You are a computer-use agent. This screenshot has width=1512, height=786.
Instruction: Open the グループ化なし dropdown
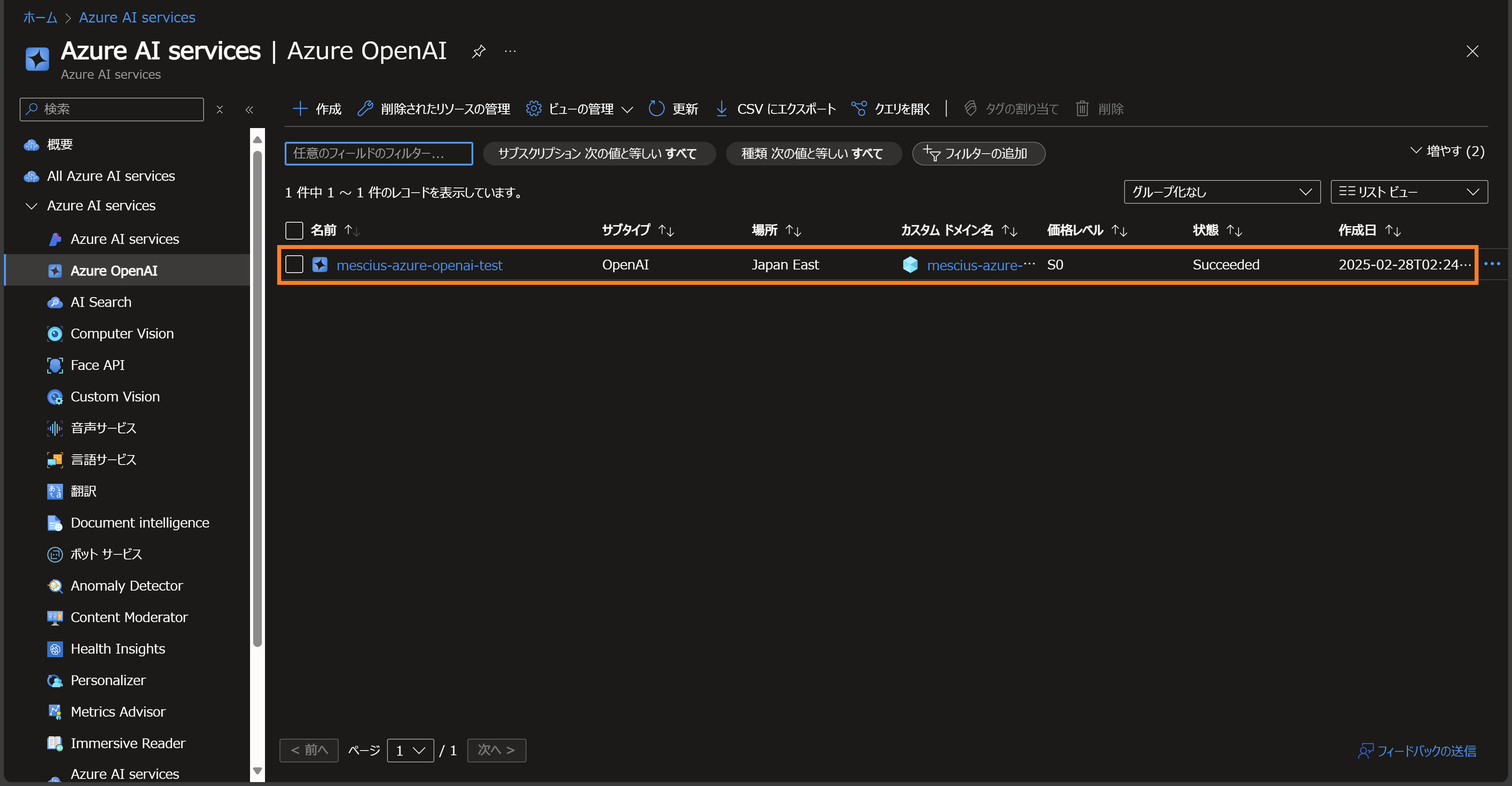pos(1221,191)
